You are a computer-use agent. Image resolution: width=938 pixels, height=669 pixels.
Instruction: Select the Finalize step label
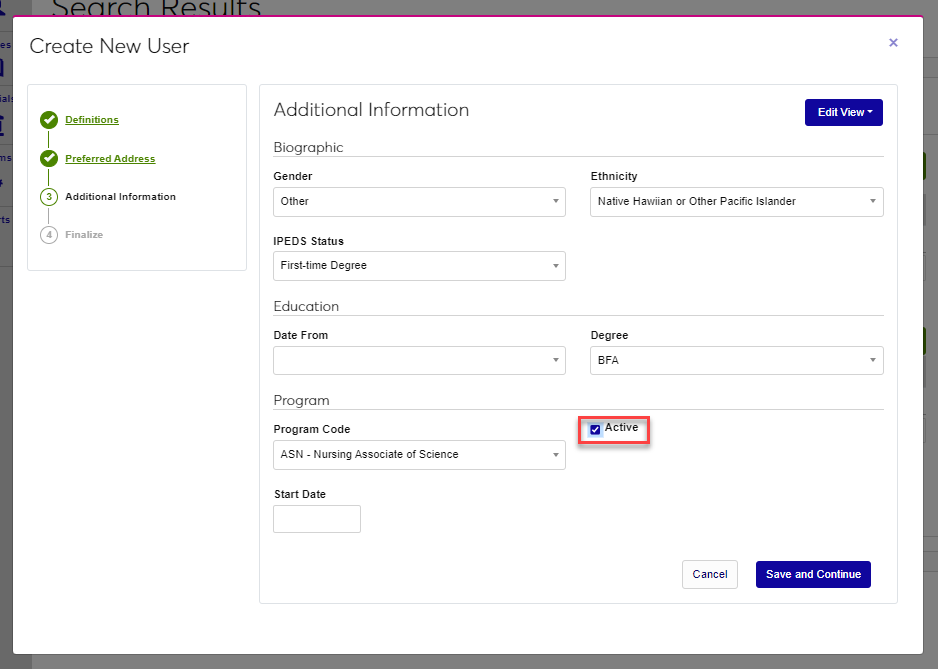coord(84,235)
